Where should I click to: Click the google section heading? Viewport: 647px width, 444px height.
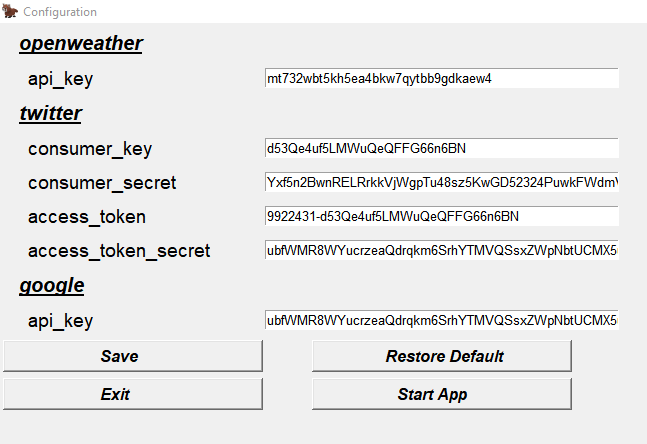(x=52, y=286)
